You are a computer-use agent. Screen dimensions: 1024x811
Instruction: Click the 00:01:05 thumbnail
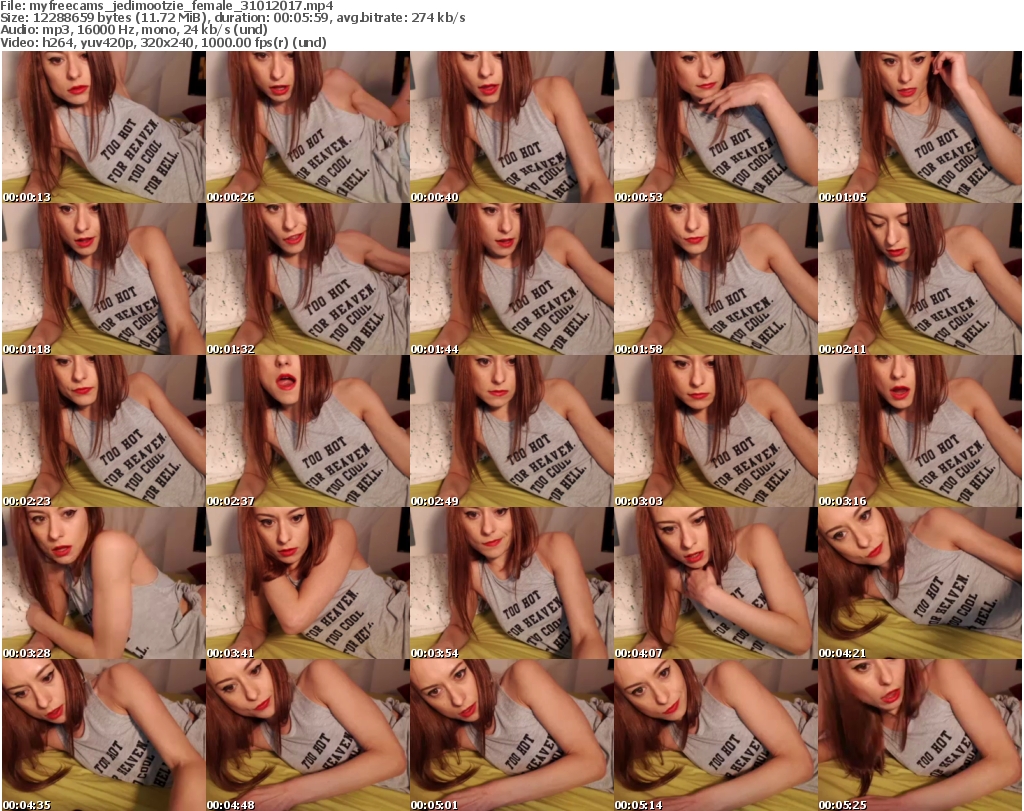(x=919, y=127)
